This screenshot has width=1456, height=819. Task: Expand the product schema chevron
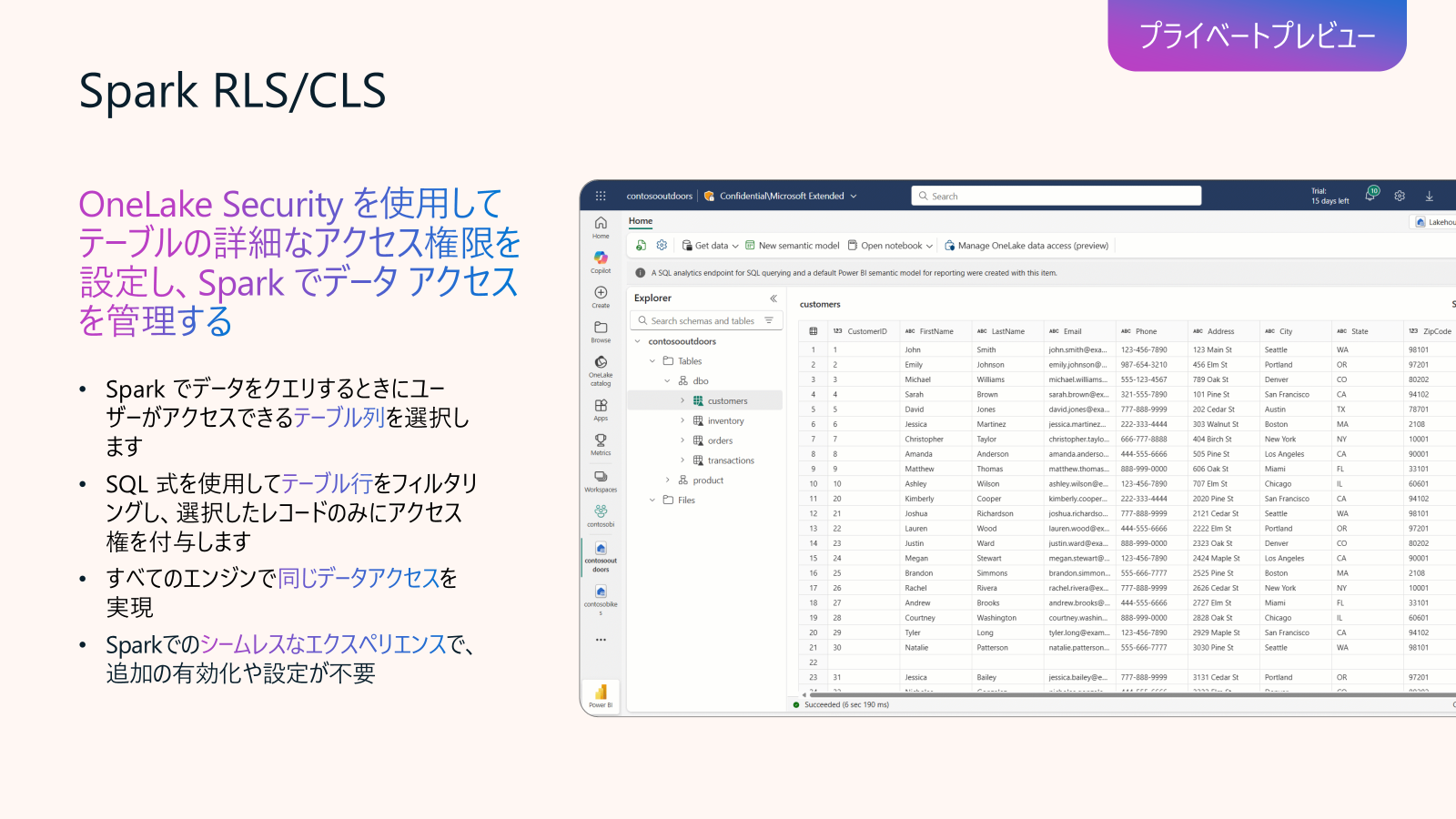(667, 480)
